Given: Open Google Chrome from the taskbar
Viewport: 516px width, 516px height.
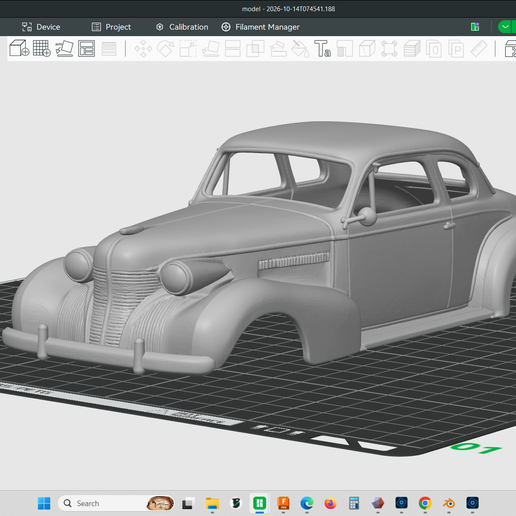Looking at the screenshot, I should pyautogui.click(x=425, y=503).
